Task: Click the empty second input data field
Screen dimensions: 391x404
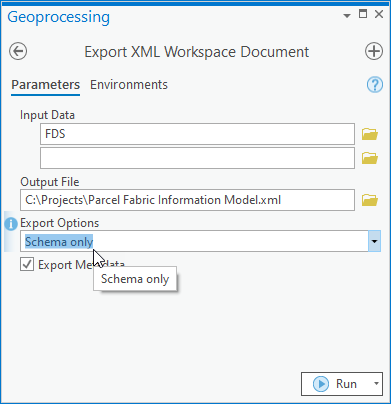Action: click(x=197, y=158)
